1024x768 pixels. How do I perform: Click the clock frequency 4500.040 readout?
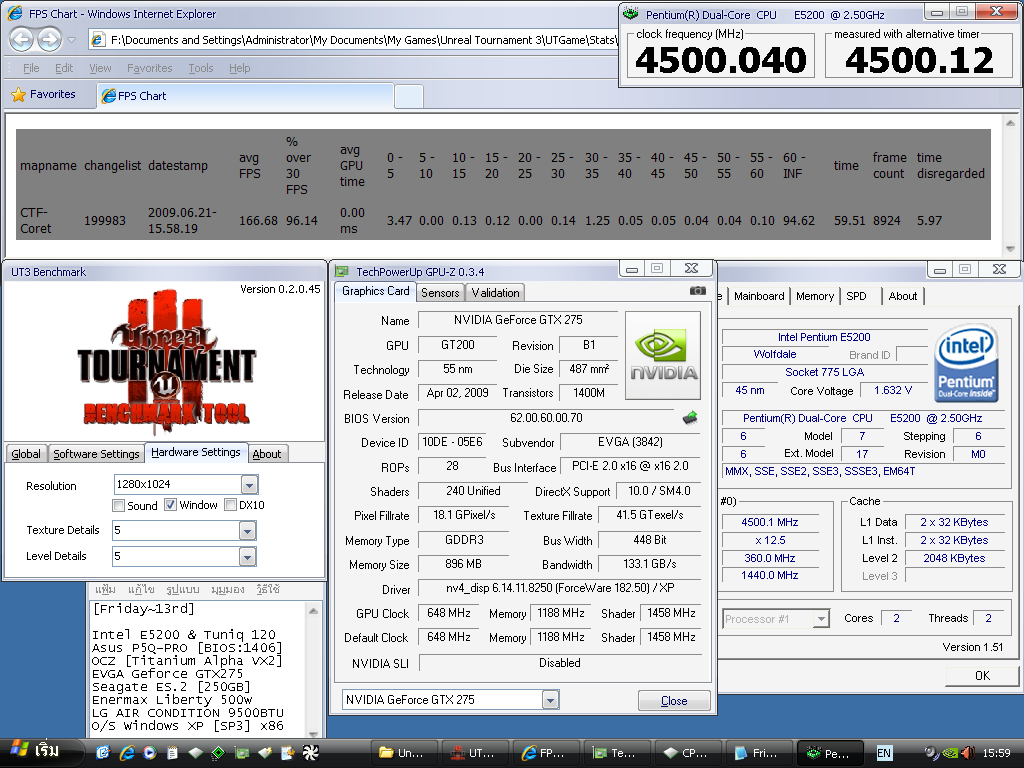[x=721, y=60]
